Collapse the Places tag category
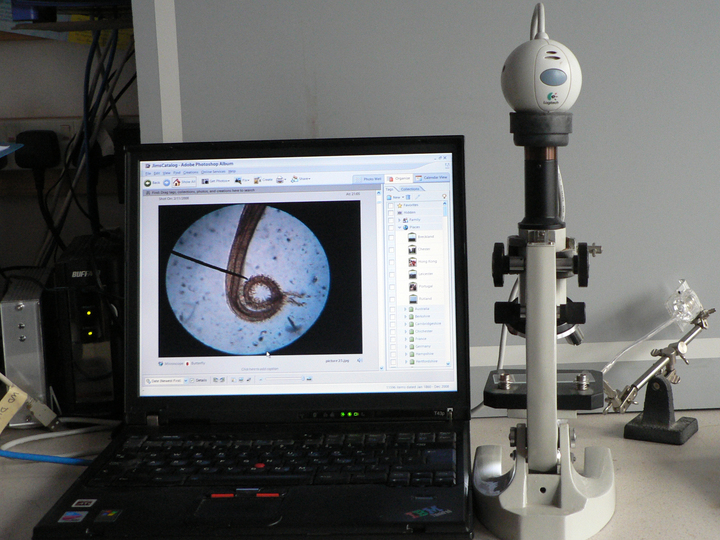Image resolution: width=720 pixels, height=540 pixels. tap(399, 228)
